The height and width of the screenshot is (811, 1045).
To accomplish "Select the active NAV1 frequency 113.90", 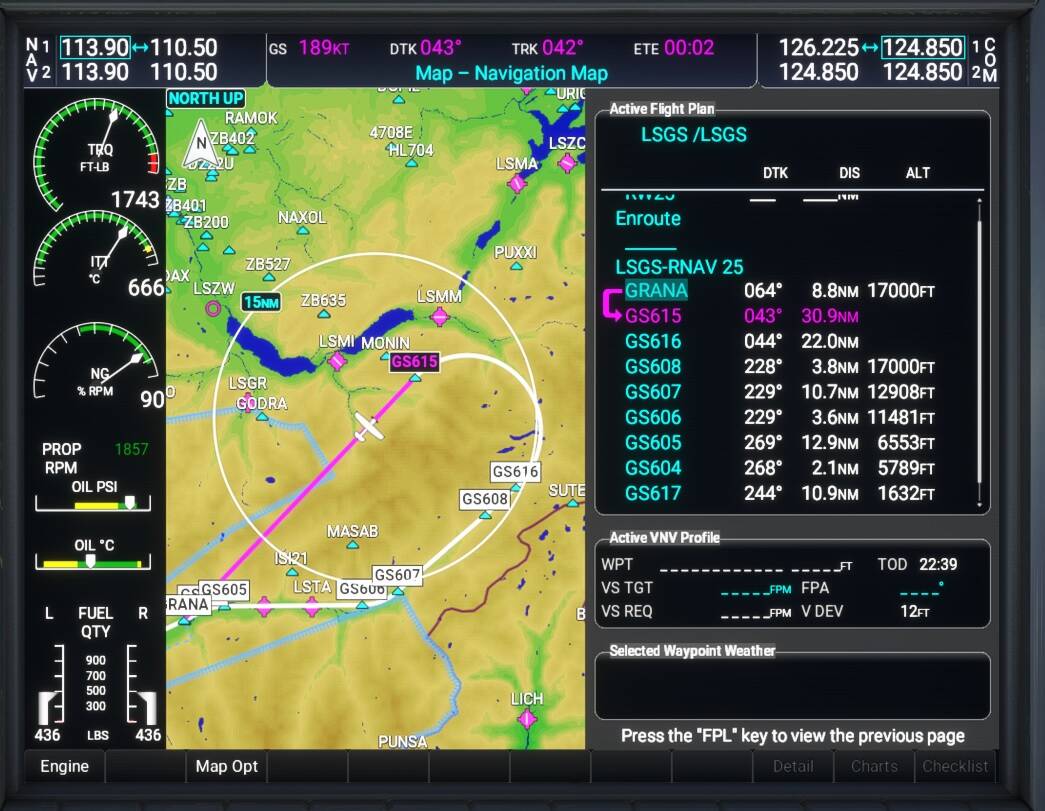I will click(95, 47).
